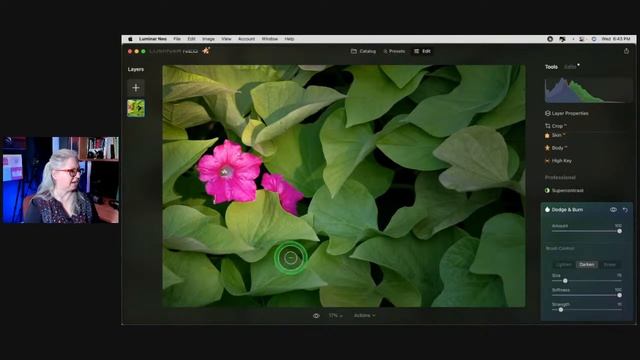This screenshot has width=640, height=360.
Task: Switch to the Presets view
Action: pos(394,51)
